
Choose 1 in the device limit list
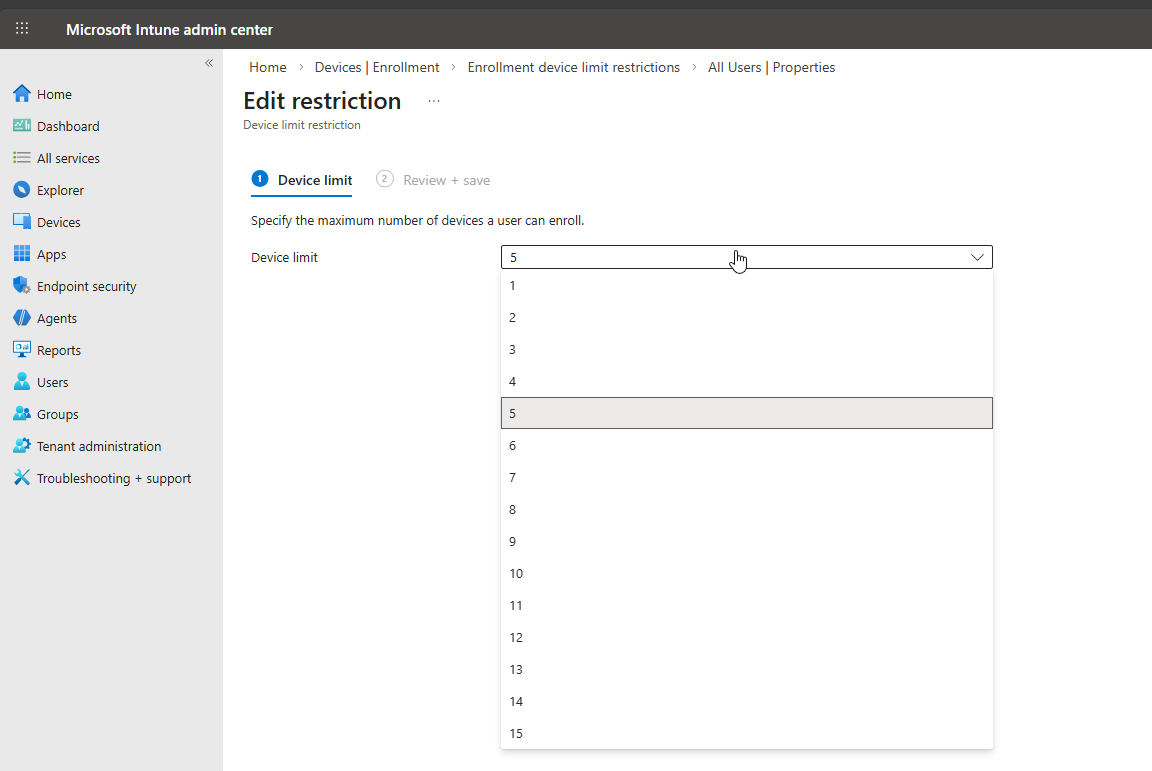tap(746, 285)
